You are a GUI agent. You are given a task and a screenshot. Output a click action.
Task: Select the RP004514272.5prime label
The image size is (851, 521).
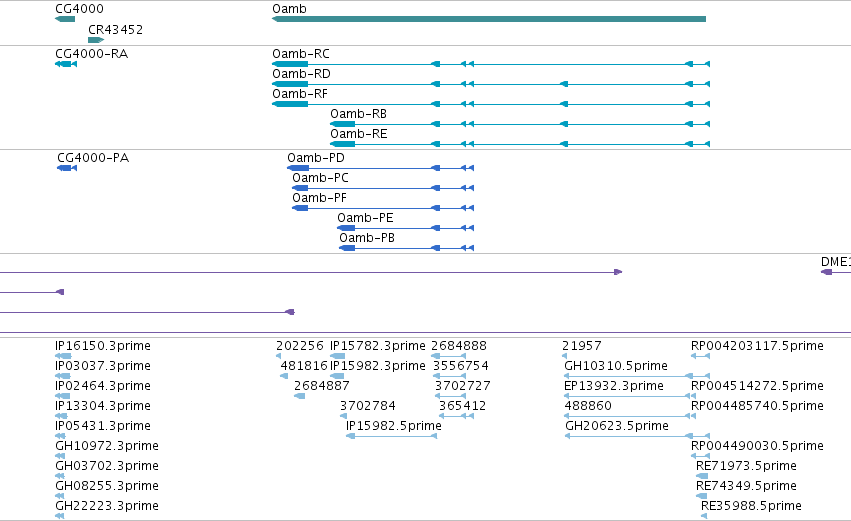[757, 386]
